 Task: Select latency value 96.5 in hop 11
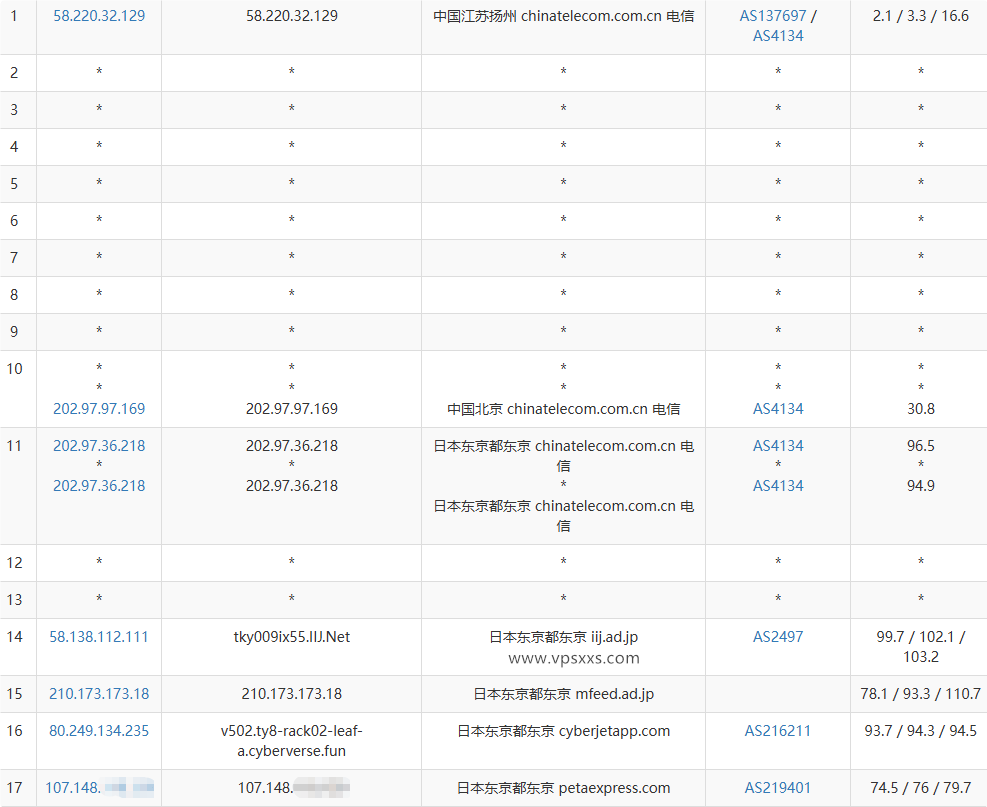click(920, 446)
